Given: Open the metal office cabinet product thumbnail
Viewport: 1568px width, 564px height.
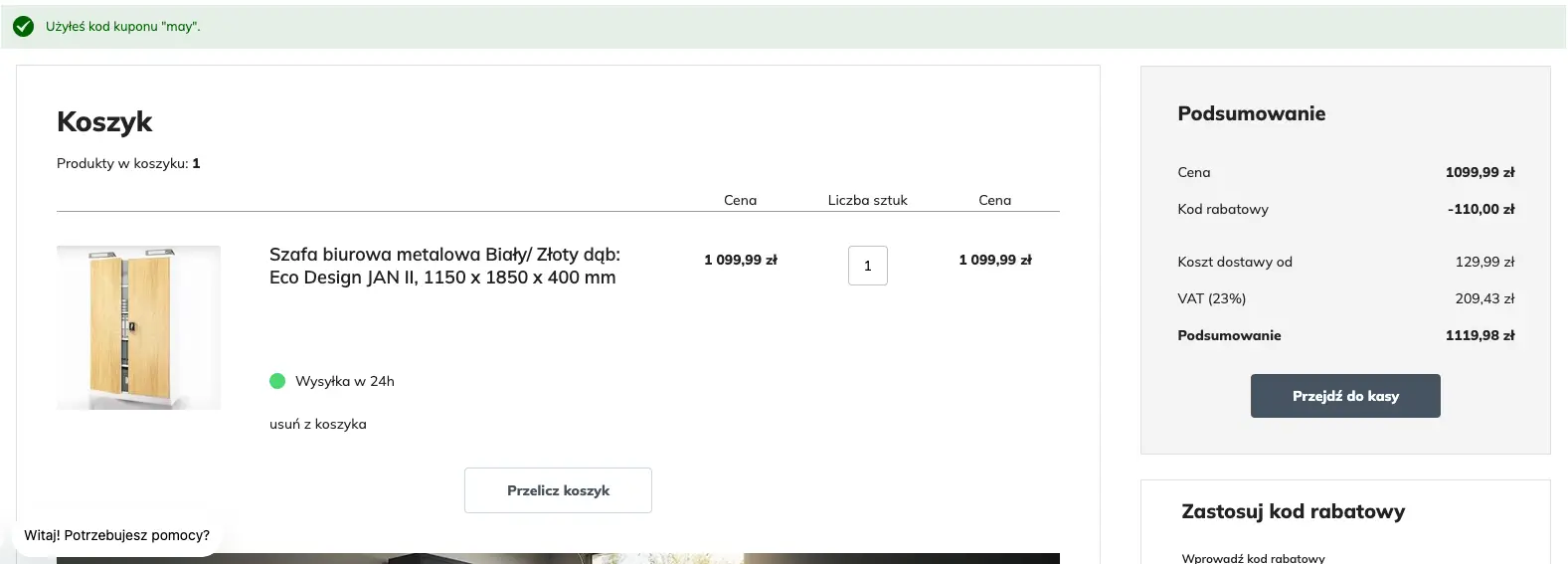Looking at the screenshot, I should [138, 327].
